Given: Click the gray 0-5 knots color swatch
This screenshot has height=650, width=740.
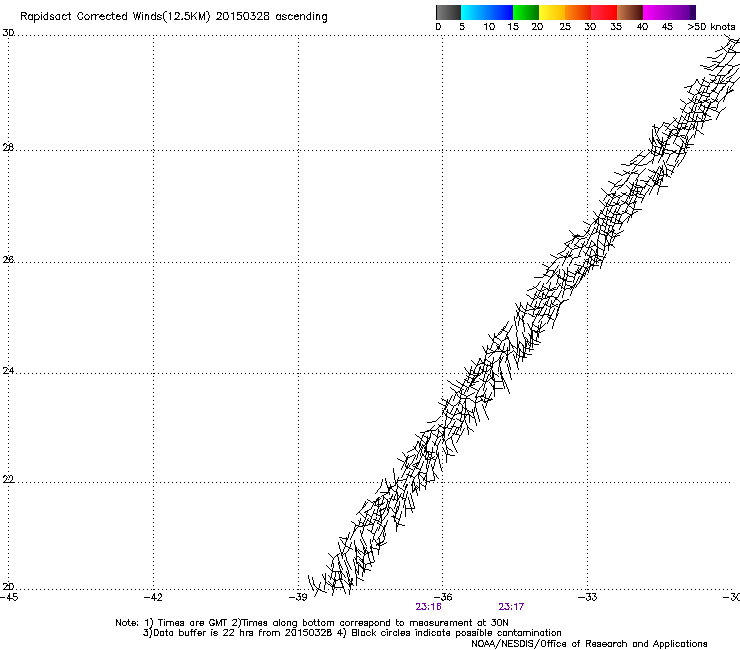Looking at the screenshot, I should 448,12.
